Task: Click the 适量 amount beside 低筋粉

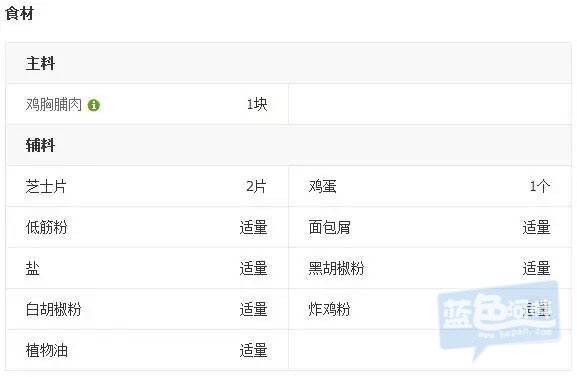Action: click(x=254, y=227)
